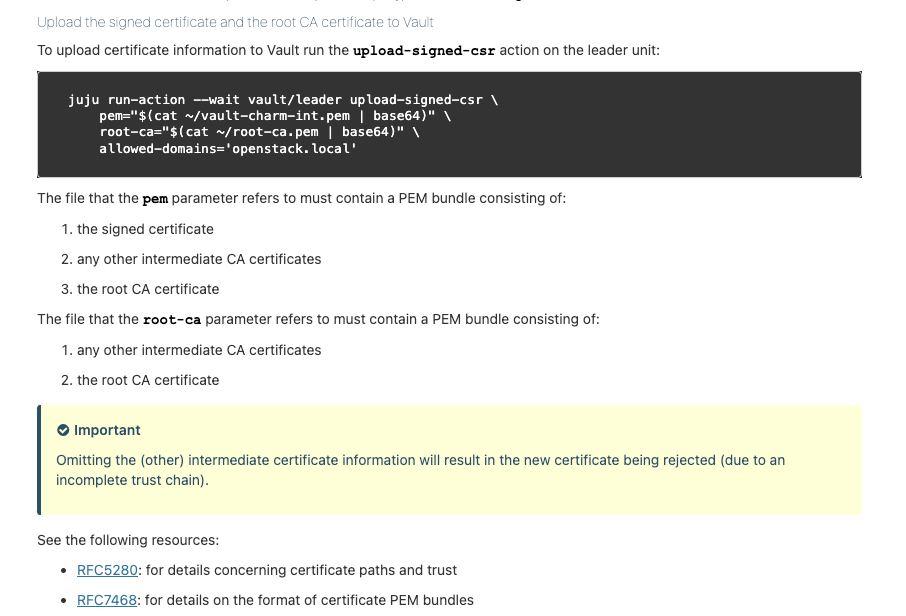The width and height of the screenshot is (906, 616).
Task: Click the third item in the pem list
Action: pos(148,289)
